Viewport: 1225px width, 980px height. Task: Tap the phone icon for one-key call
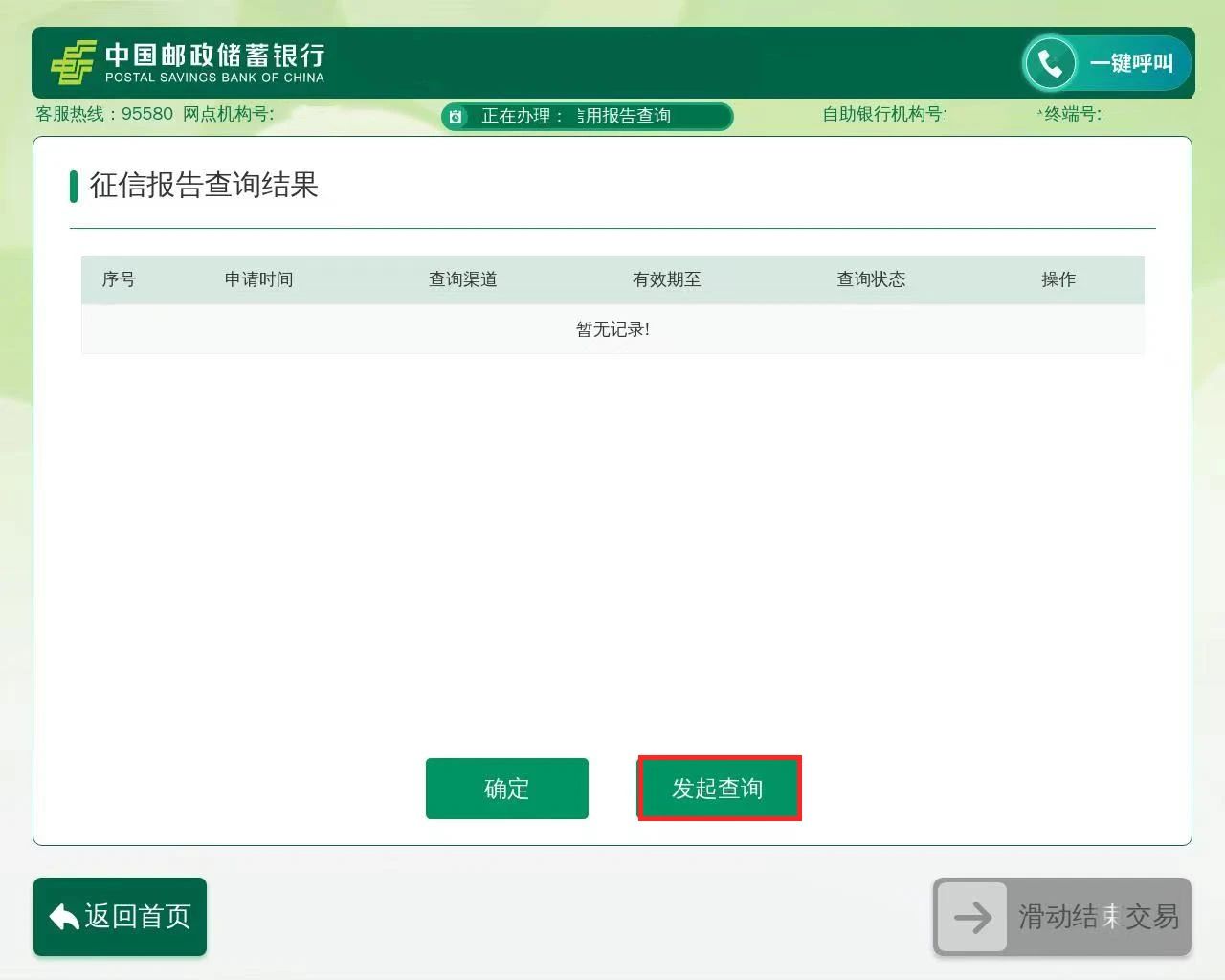1050,63
